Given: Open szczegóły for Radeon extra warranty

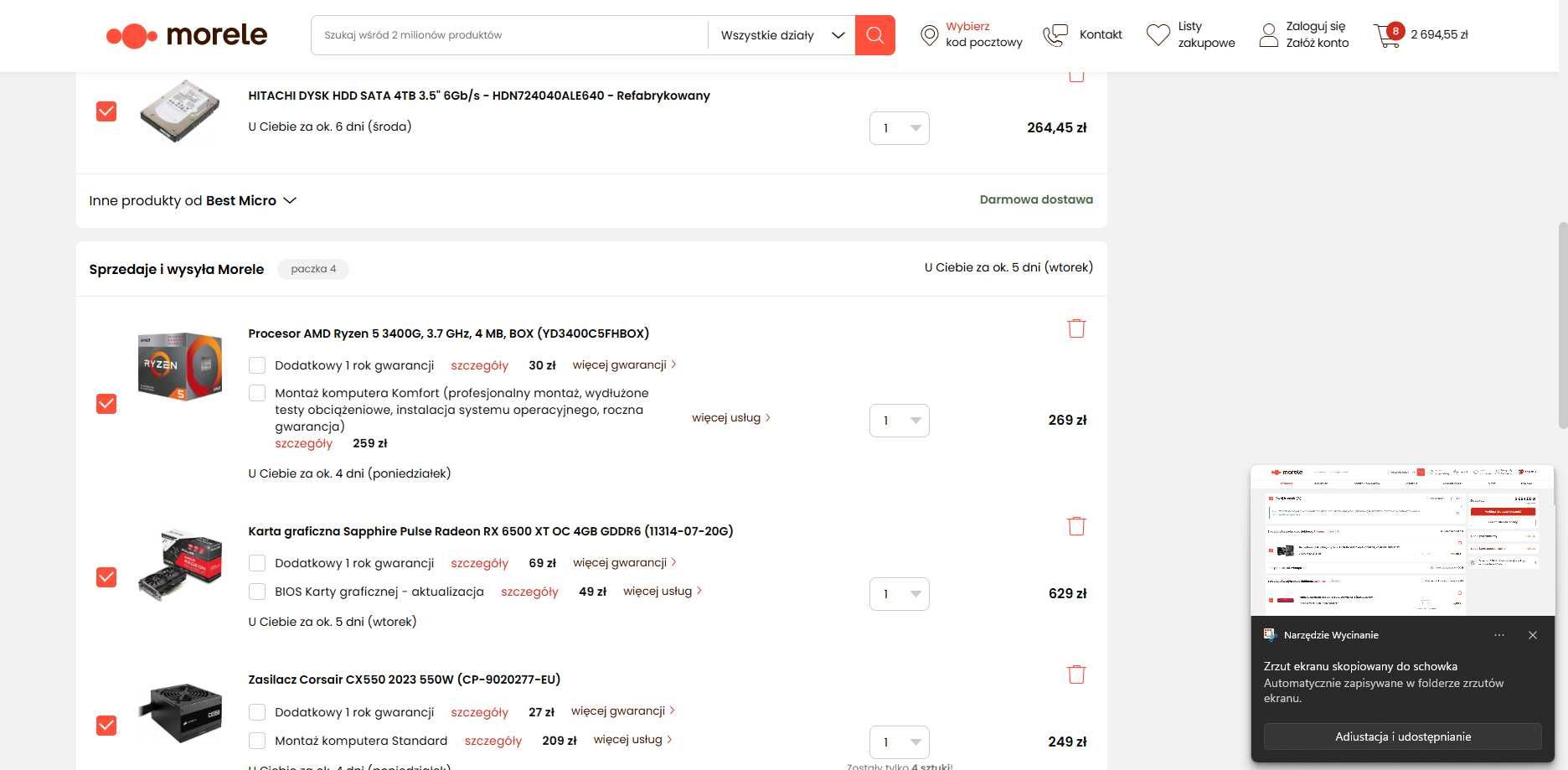Looking at the screenshot, I should [x=479, y=563].
